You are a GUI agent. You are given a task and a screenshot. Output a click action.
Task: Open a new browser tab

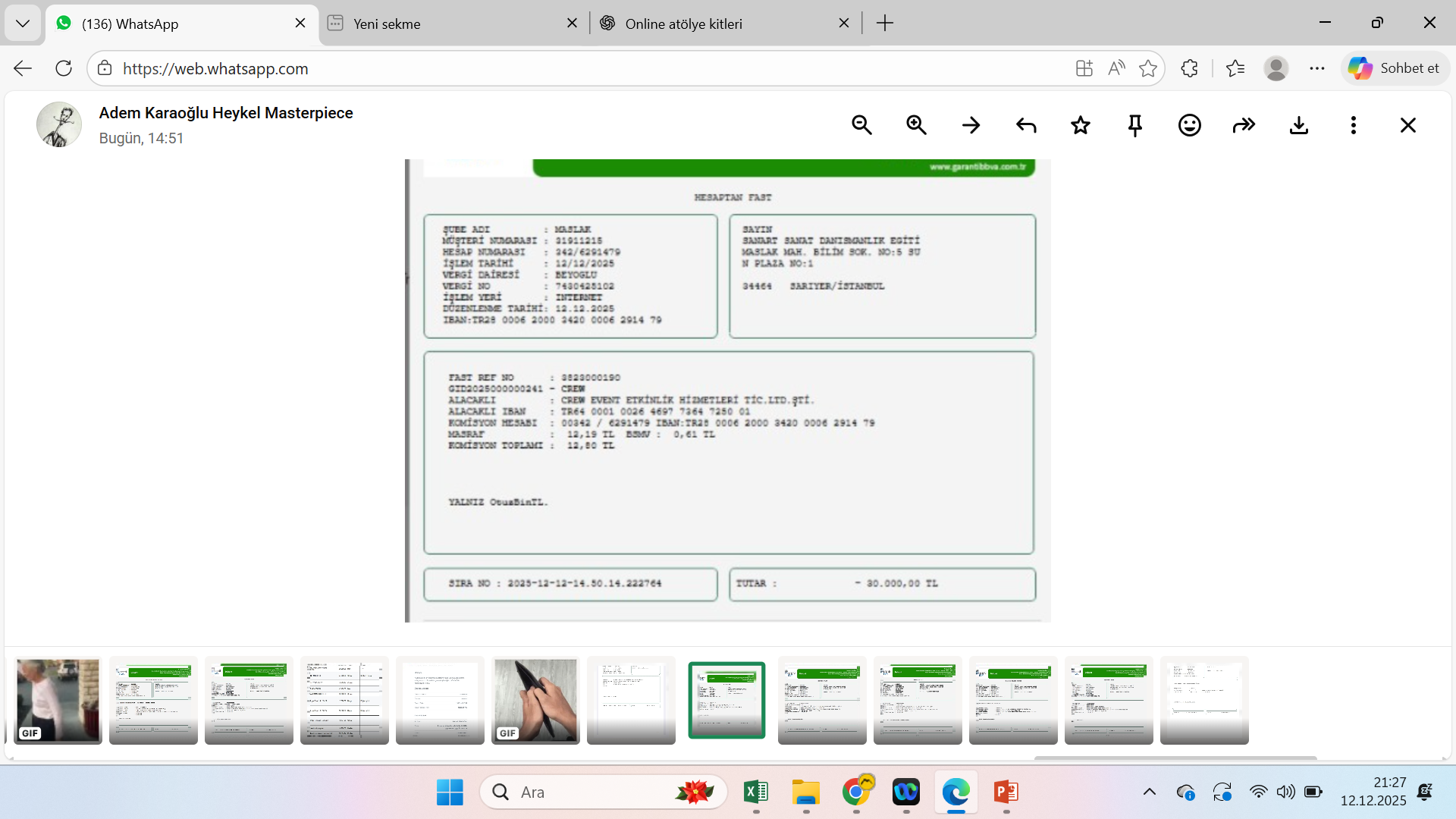coord(885,24)
